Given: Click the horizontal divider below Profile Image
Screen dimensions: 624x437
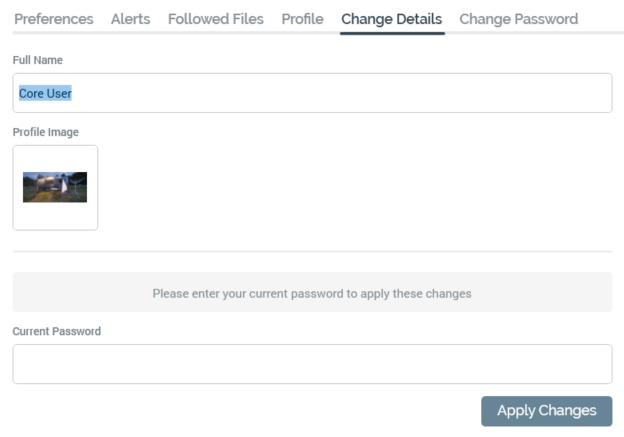Looking at the screenshot, I should pos(312,251).
